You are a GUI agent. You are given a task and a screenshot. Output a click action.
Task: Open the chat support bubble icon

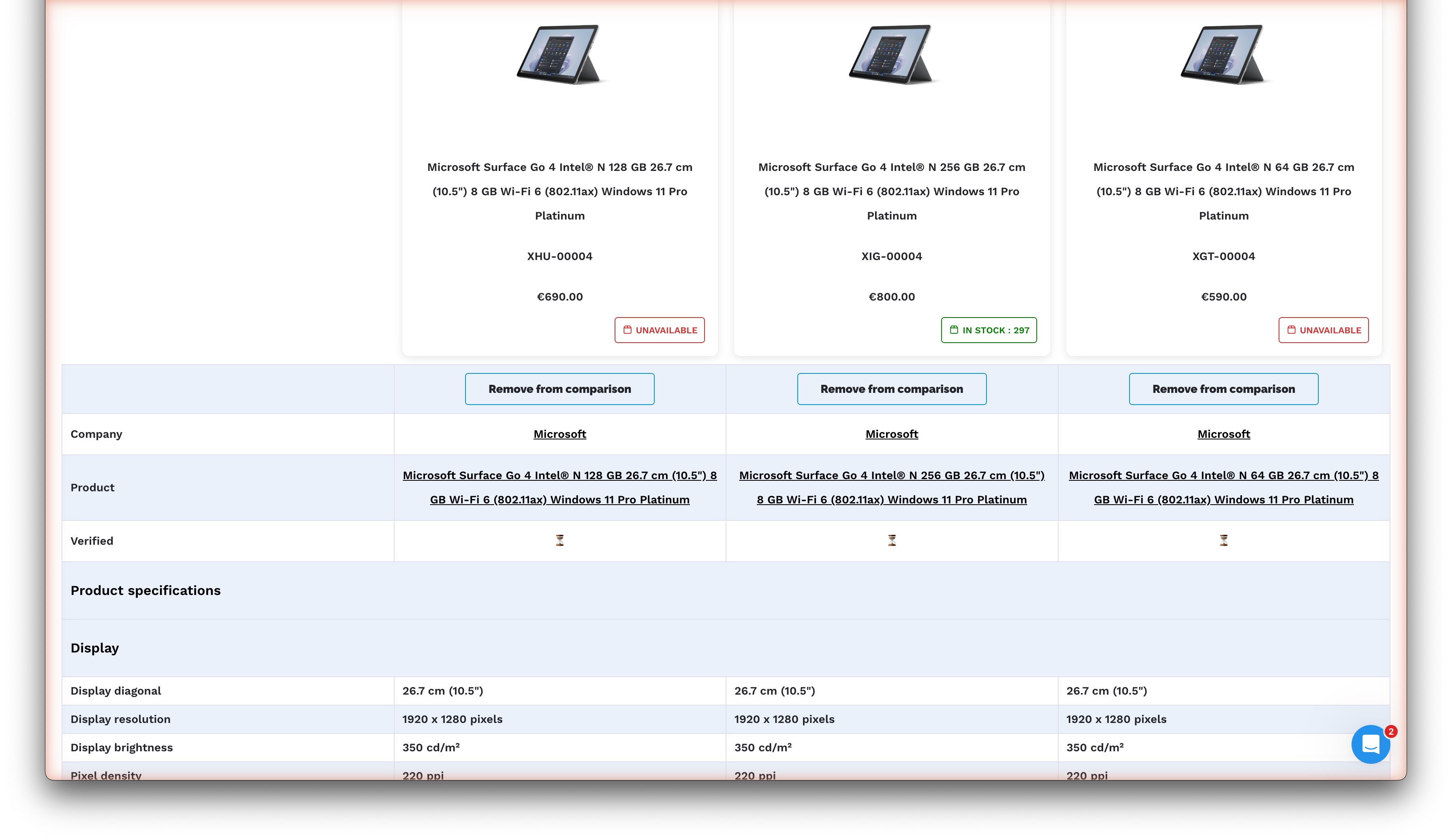(1370, 744)
